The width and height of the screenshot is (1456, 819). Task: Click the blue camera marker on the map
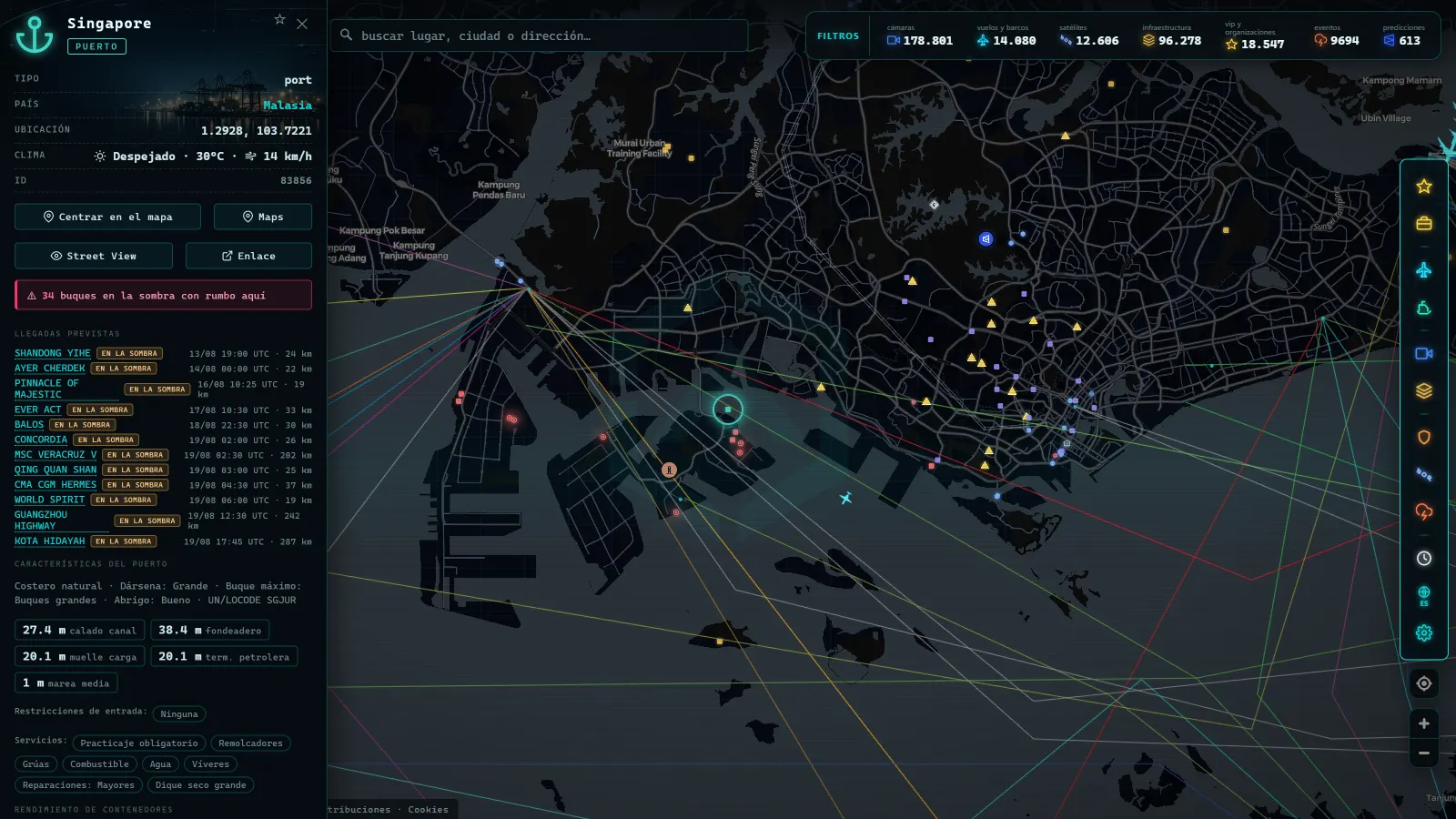(986, 238)
